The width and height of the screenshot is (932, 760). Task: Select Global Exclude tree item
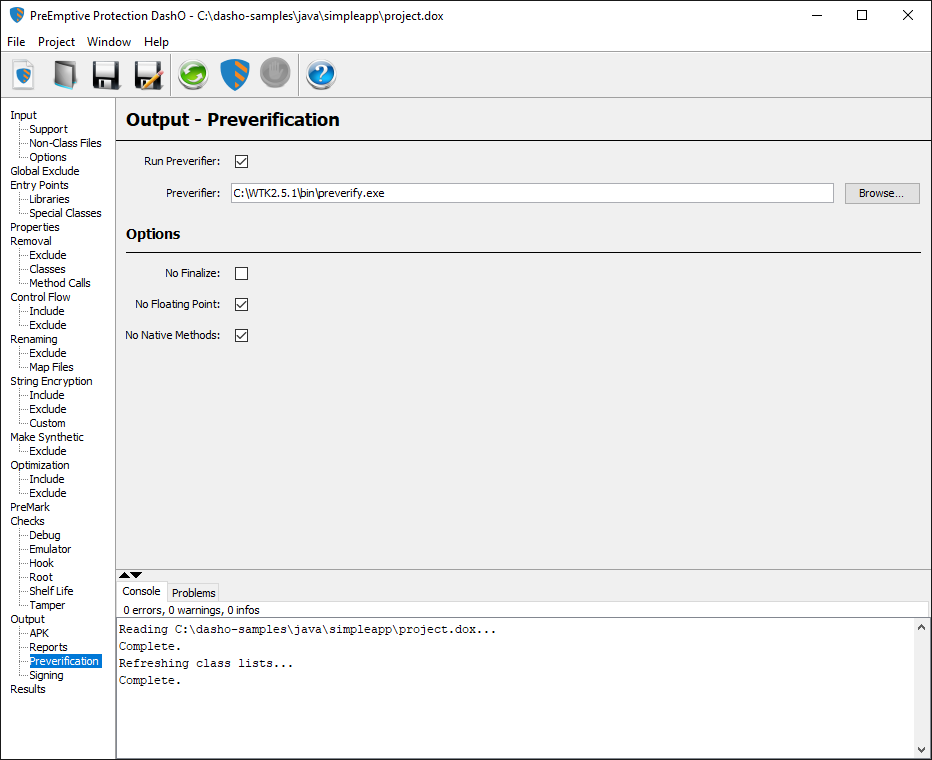[45, 171]
